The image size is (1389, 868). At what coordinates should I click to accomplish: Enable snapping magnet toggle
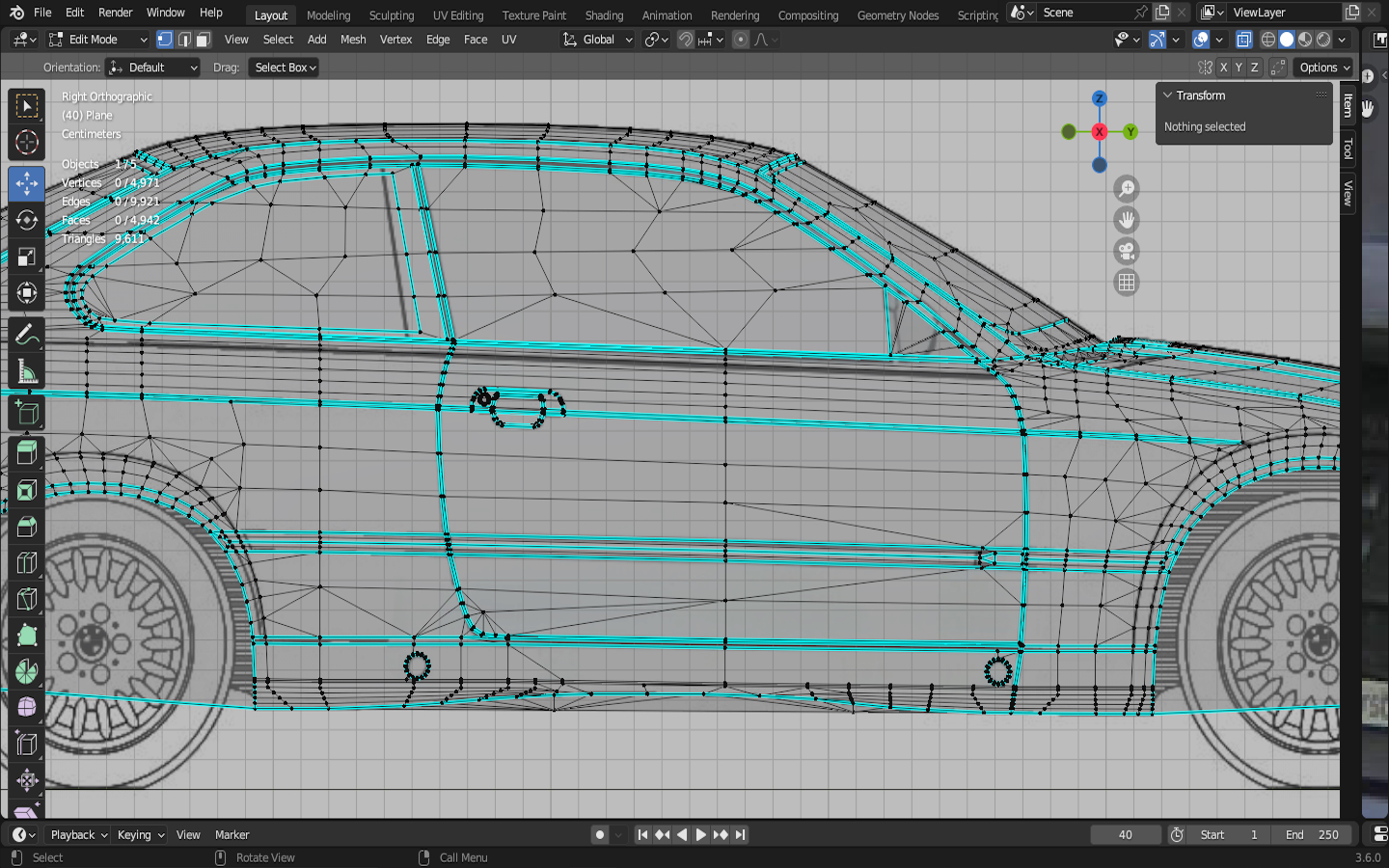pos(686,40)
